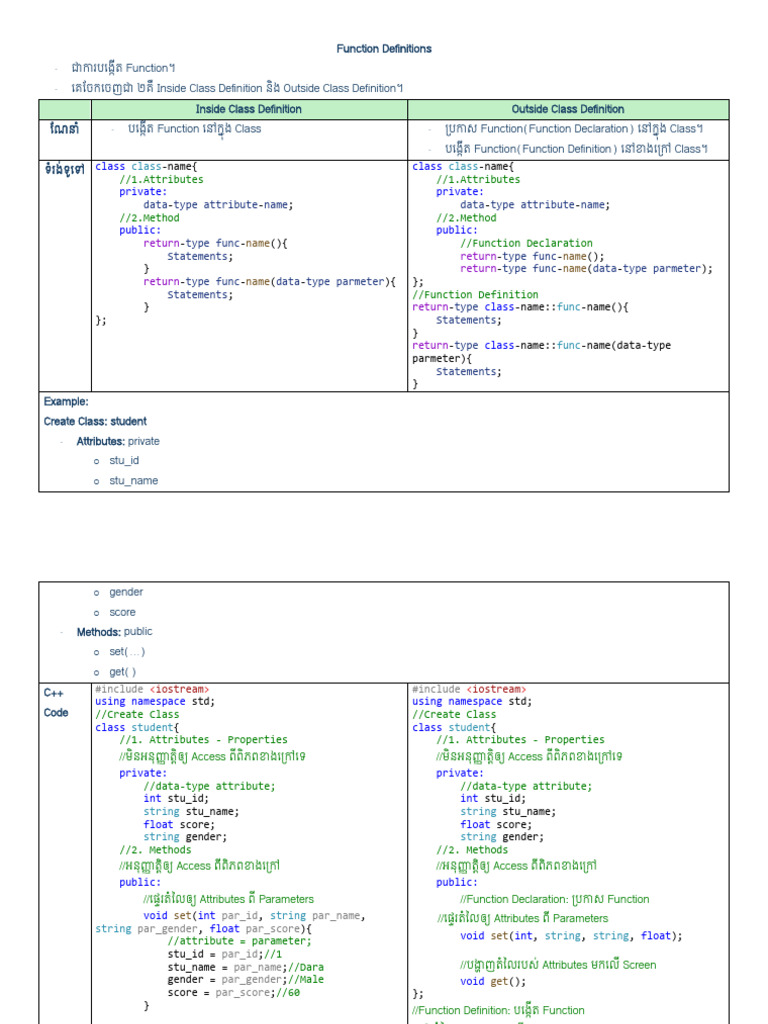This screenshot has height=1024, width=768.
Task: Click the 'set(...)' bullet list item
Action: point(127,652)
